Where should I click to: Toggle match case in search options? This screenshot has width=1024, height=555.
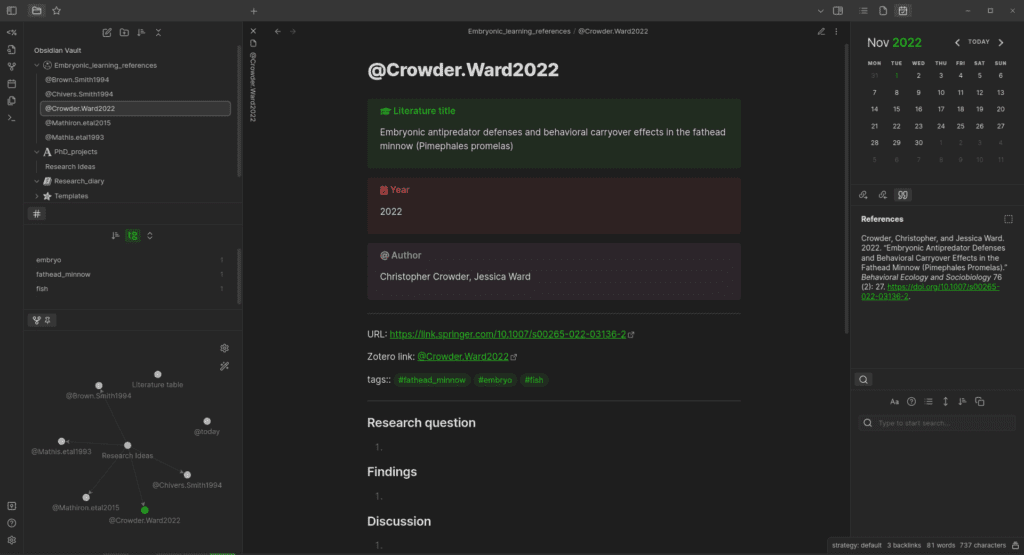tap(894, 402)
